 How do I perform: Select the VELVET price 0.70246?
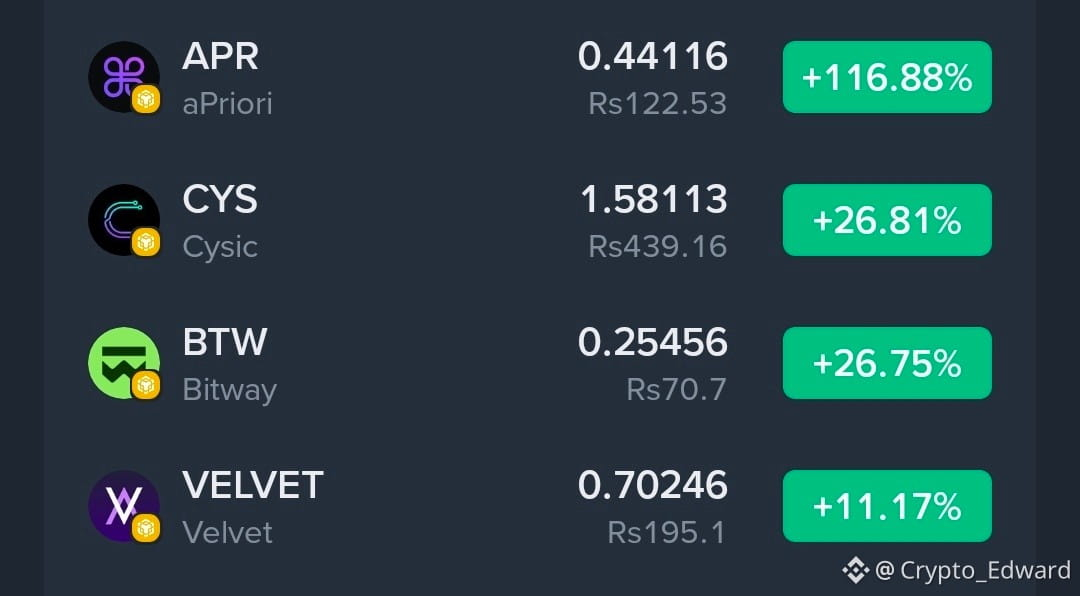pos(653,485)
